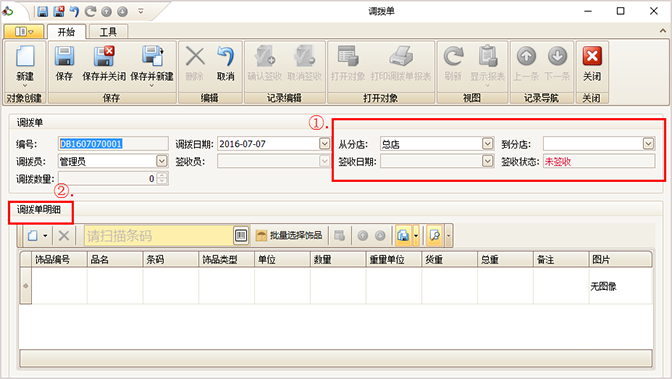
Task: Click the quick access Save icon
Action: 42,12
